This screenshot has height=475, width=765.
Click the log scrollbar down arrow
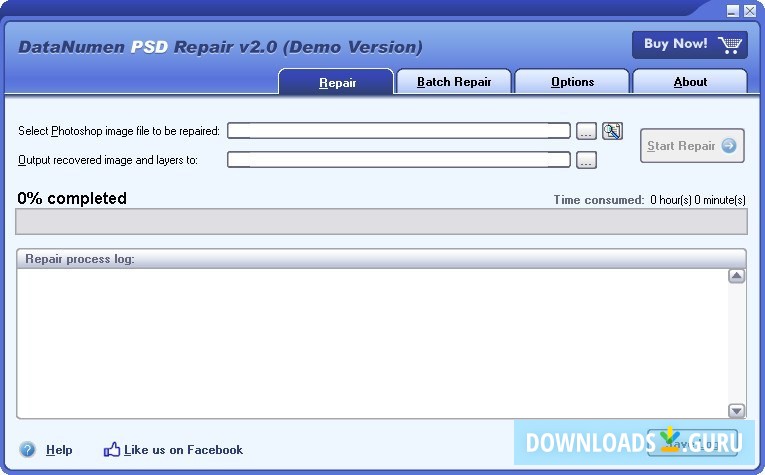[x=736, y=411]
